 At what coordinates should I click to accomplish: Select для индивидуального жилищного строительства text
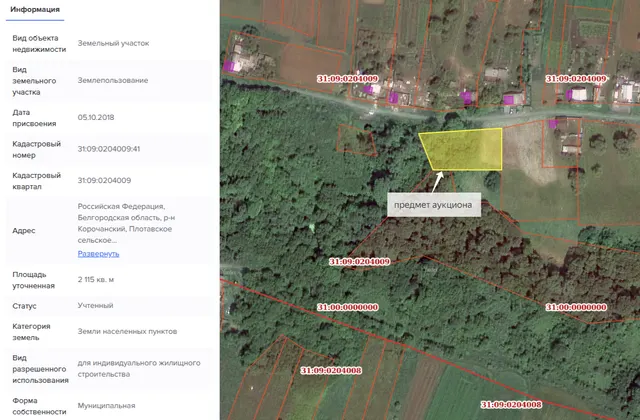click(139, 369)
